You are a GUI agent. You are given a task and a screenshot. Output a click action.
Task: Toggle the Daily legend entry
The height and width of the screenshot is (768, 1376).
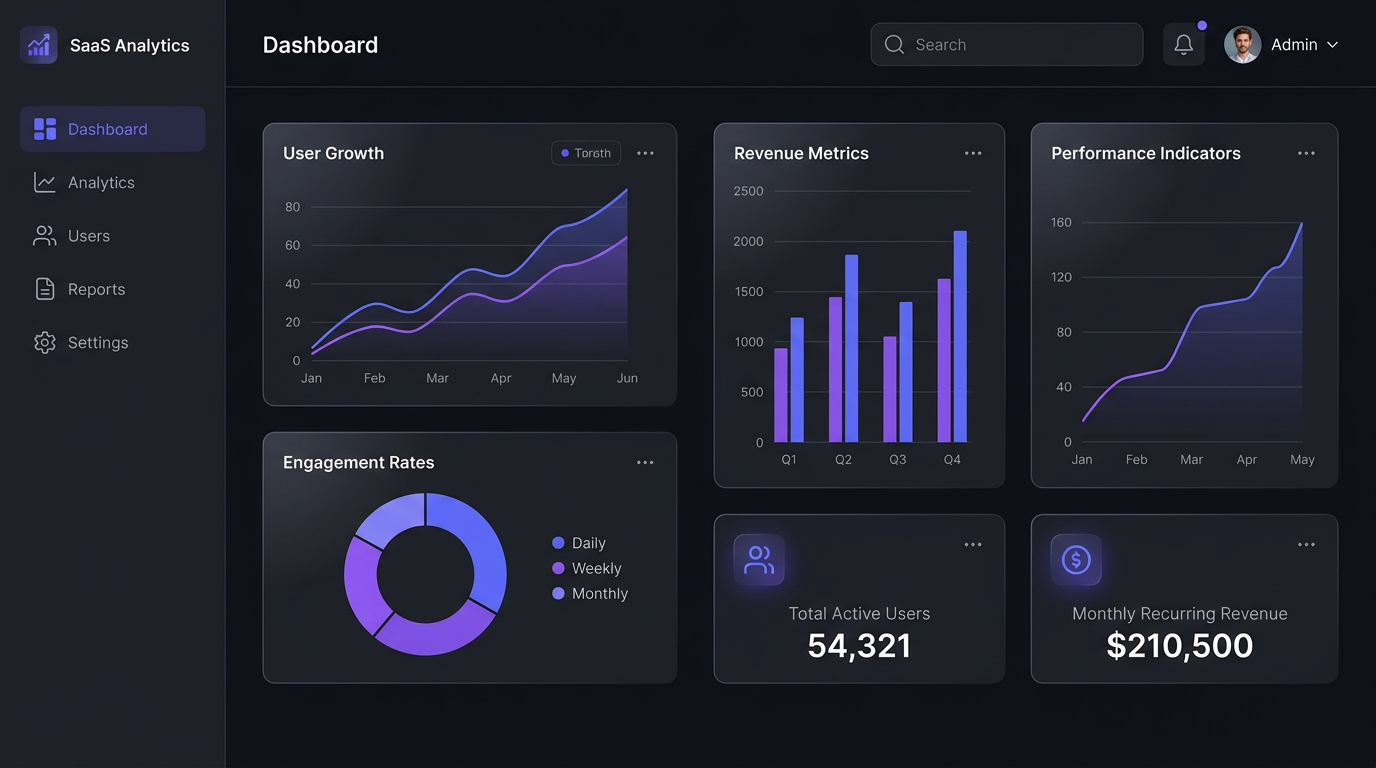click(579, 543)
